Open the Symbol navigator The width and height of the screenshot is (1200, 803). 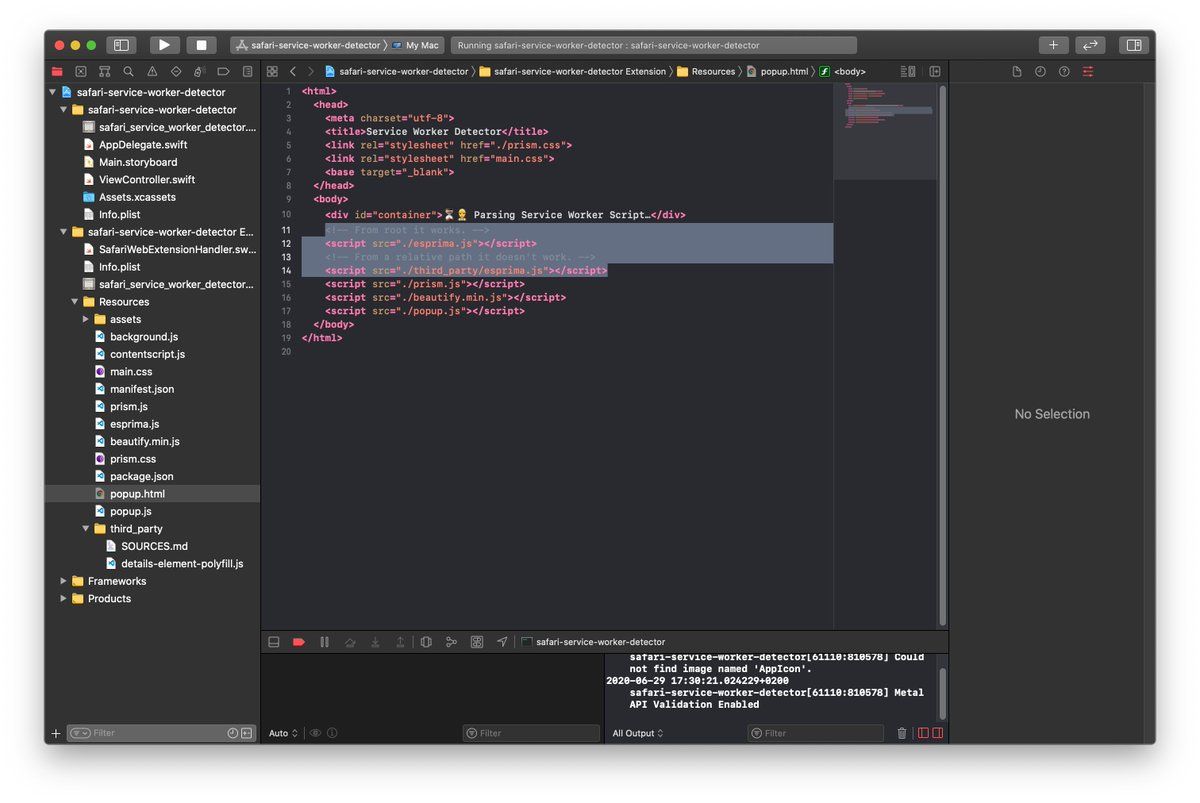tap(105, 72)
